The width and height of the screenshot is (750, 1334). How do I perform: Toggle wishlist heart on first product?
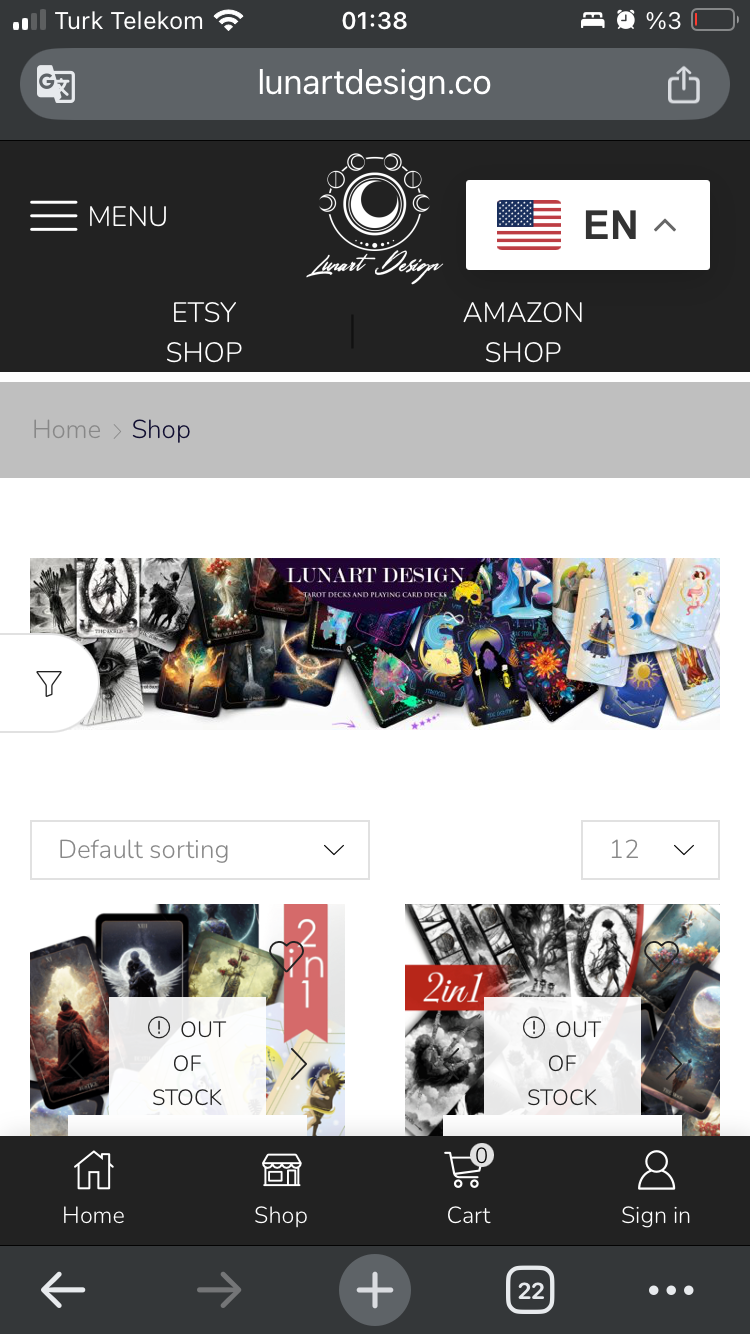286,956
